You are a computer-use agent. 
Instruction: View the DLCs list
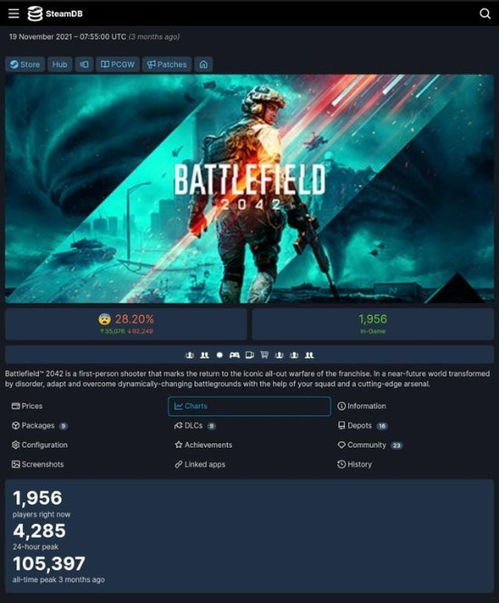point(195,426)
